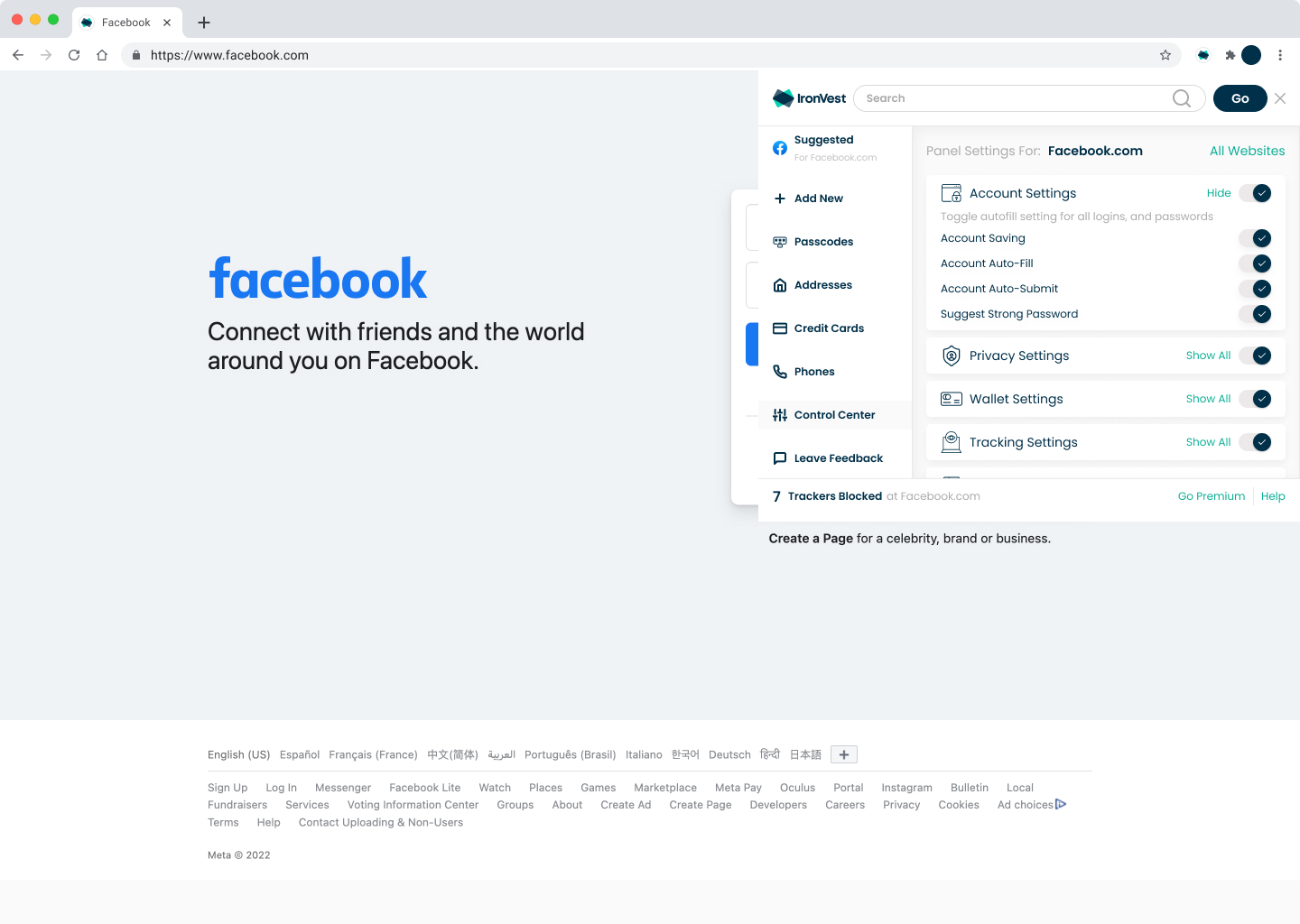
Task: Toggle the Account Auto-Submit switch
Action: click(x=1255, y=289)
